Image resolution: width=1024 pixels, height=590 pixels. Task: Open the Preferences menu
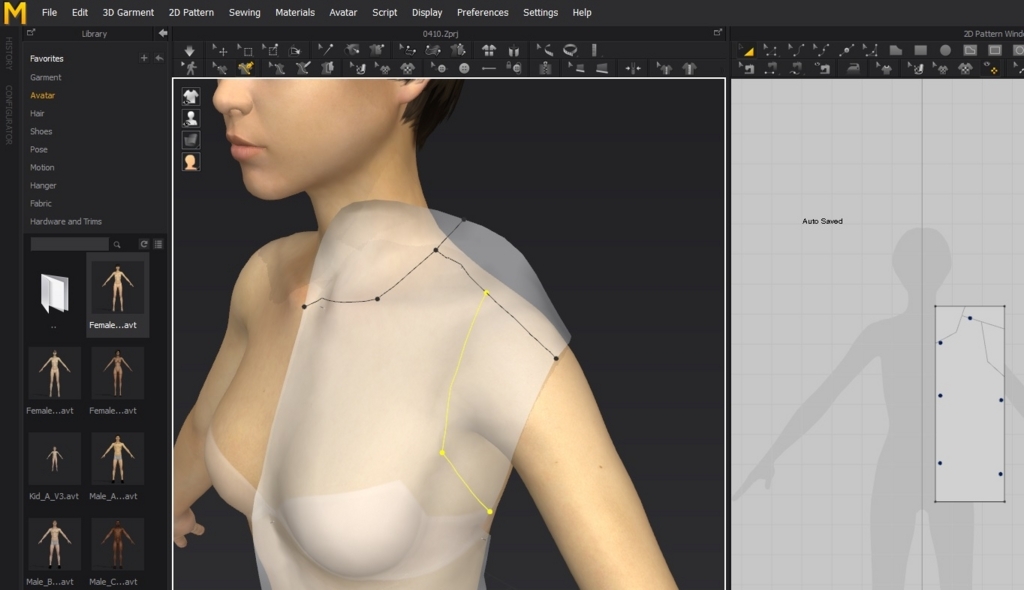coord(483,12)
